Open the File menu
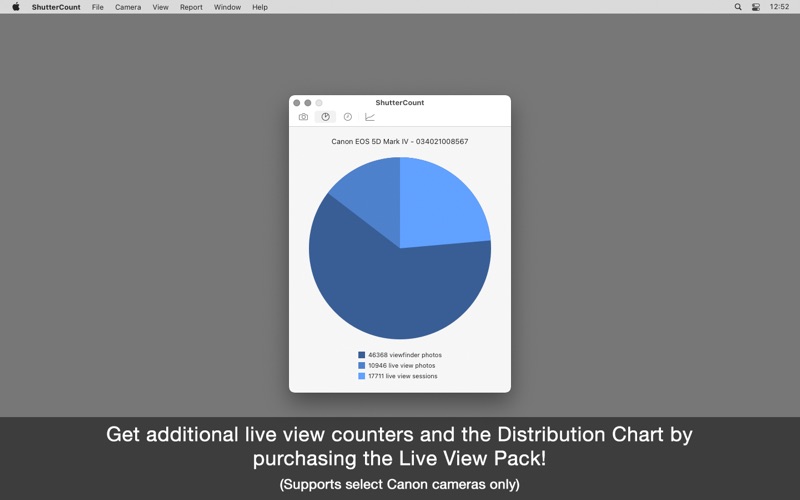The width and height of the screenshot is (800, 500). (97, 7)
